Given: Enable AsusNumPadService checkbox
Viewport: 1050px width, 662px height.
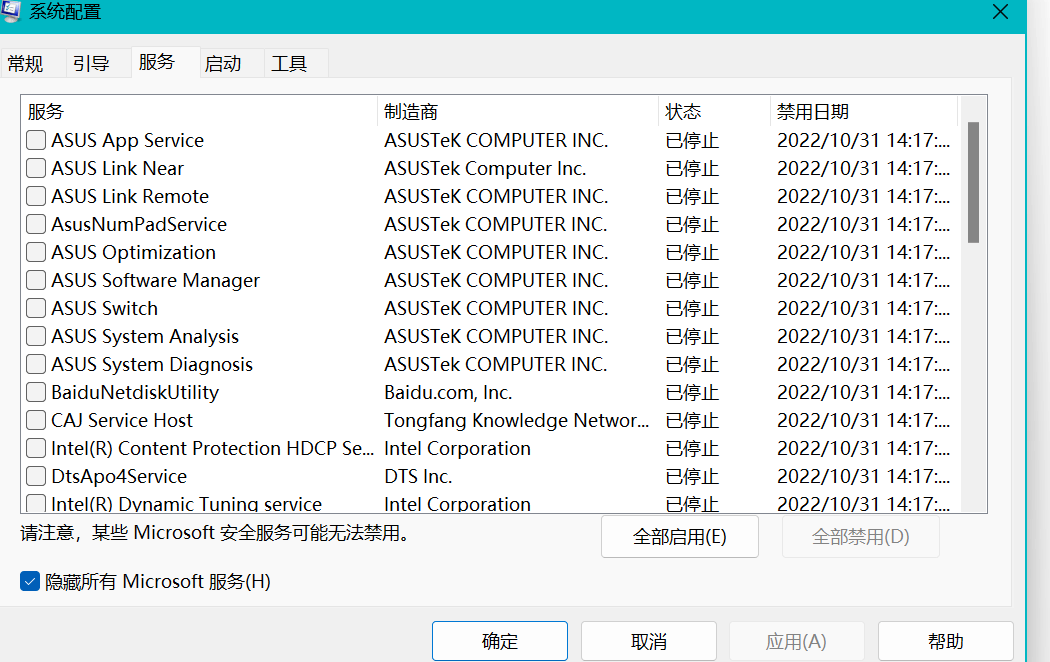Looking at the screenshot, I should coord(36,224).
